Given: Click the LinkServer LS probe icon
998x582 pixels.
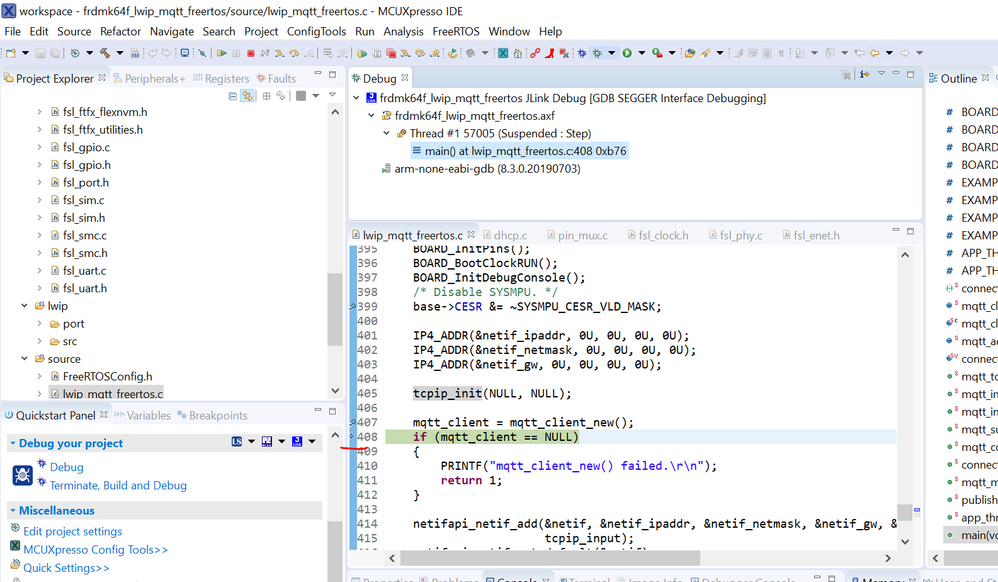Looking at the screenshot, I should coord(237,441).
